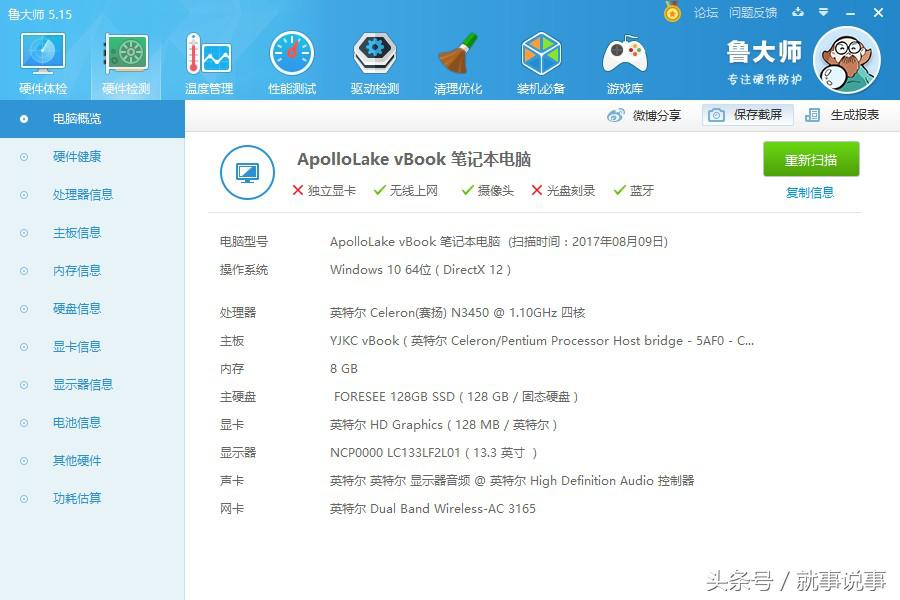Start 清理优化 cleanup optimization

[457, 60]
